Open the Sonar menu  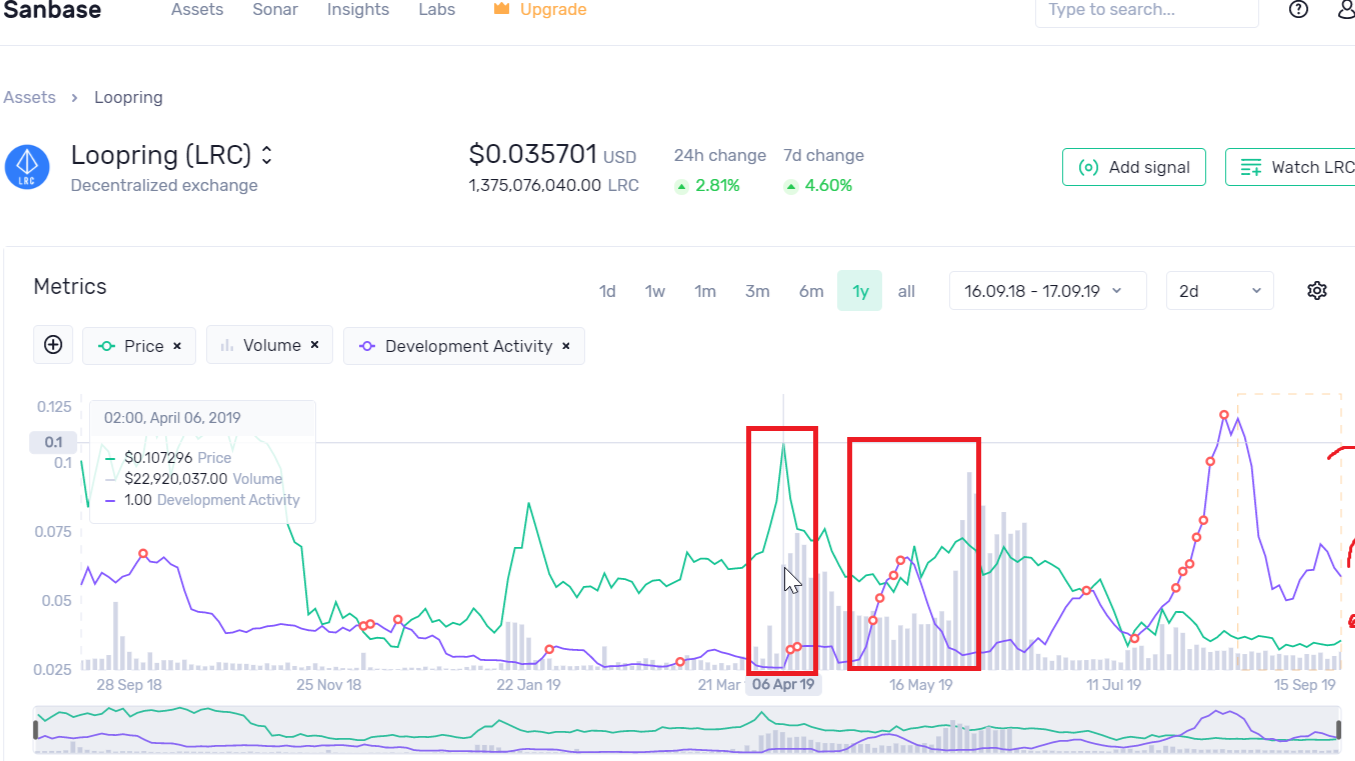pos(275,9)
